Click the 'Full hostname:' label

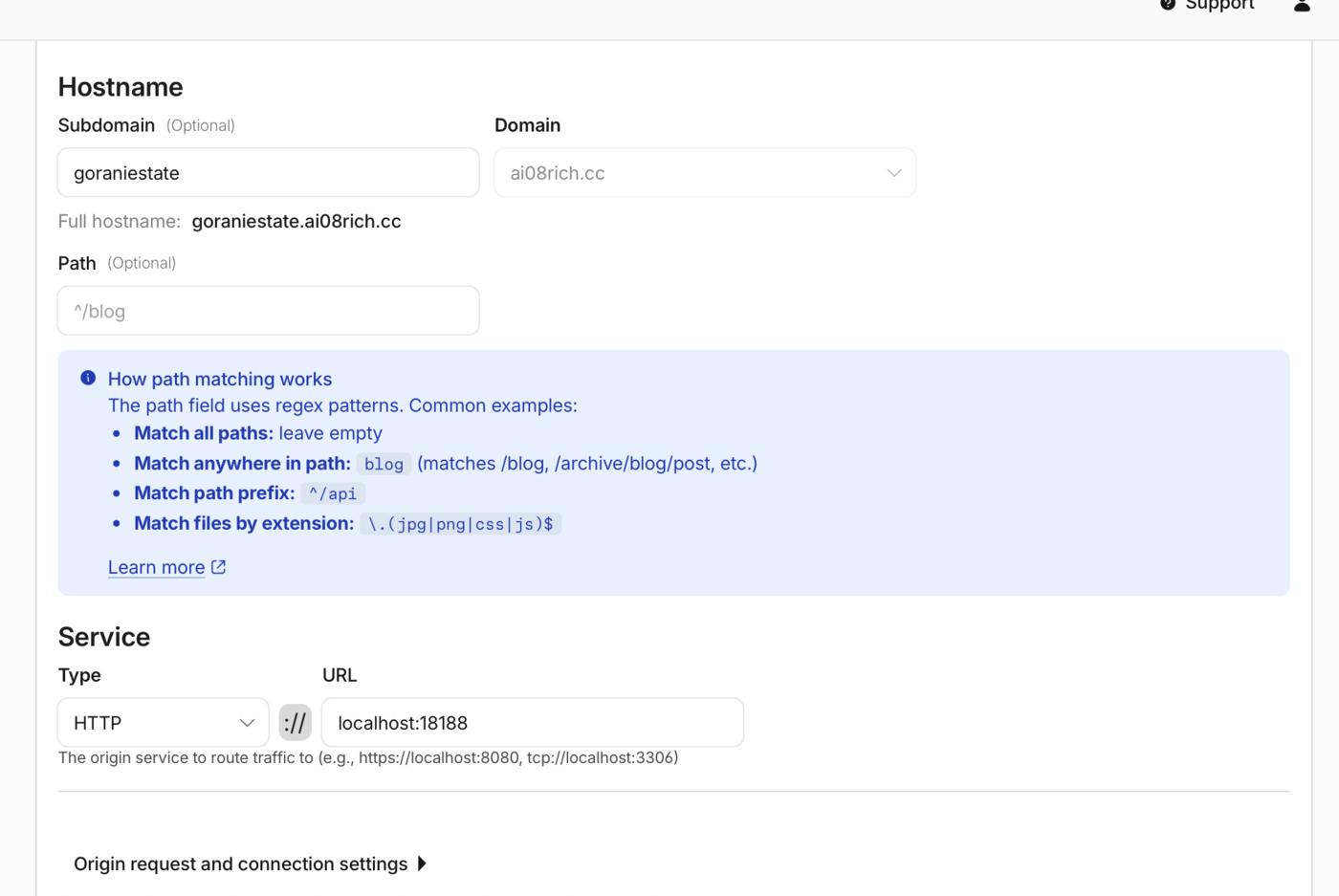(120, 221)
